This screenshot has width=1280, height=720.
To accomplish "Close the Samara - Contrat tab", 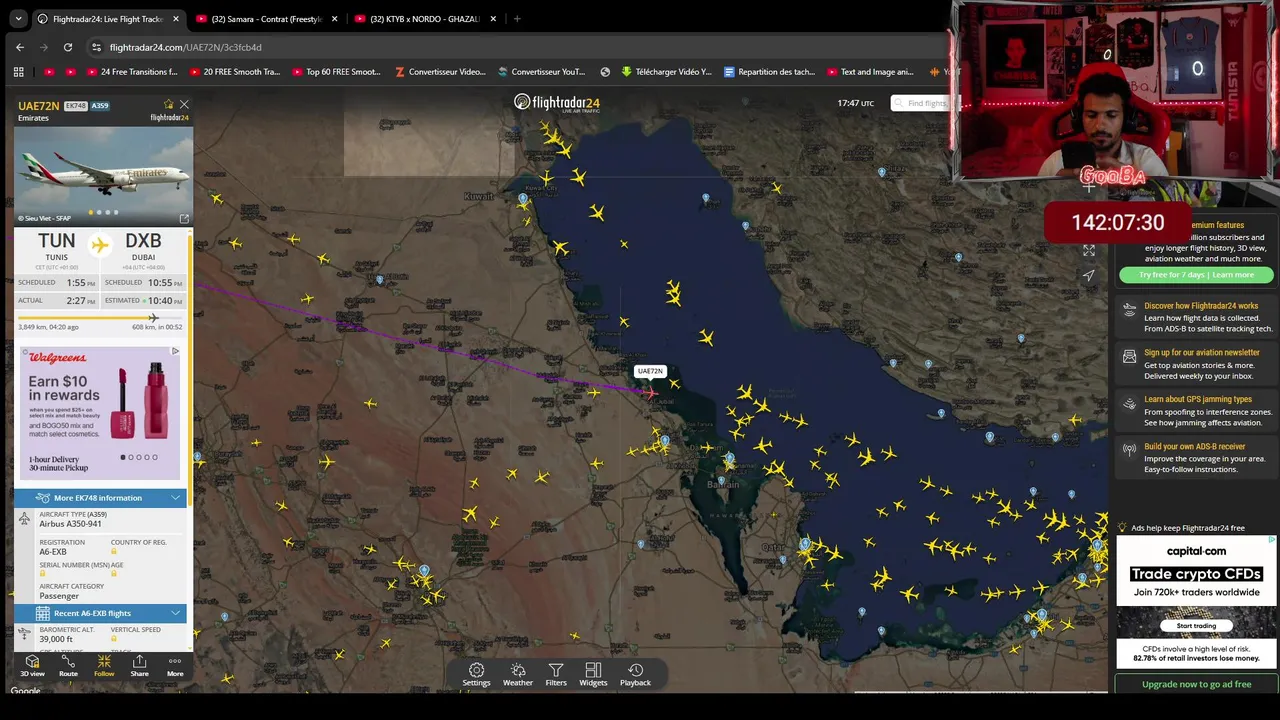I will point(334,19).
